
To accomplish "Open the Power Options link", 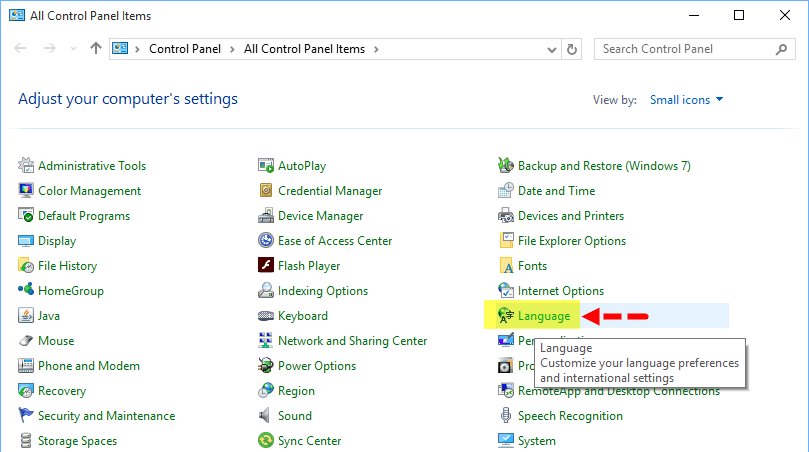I will pos(316,366).
